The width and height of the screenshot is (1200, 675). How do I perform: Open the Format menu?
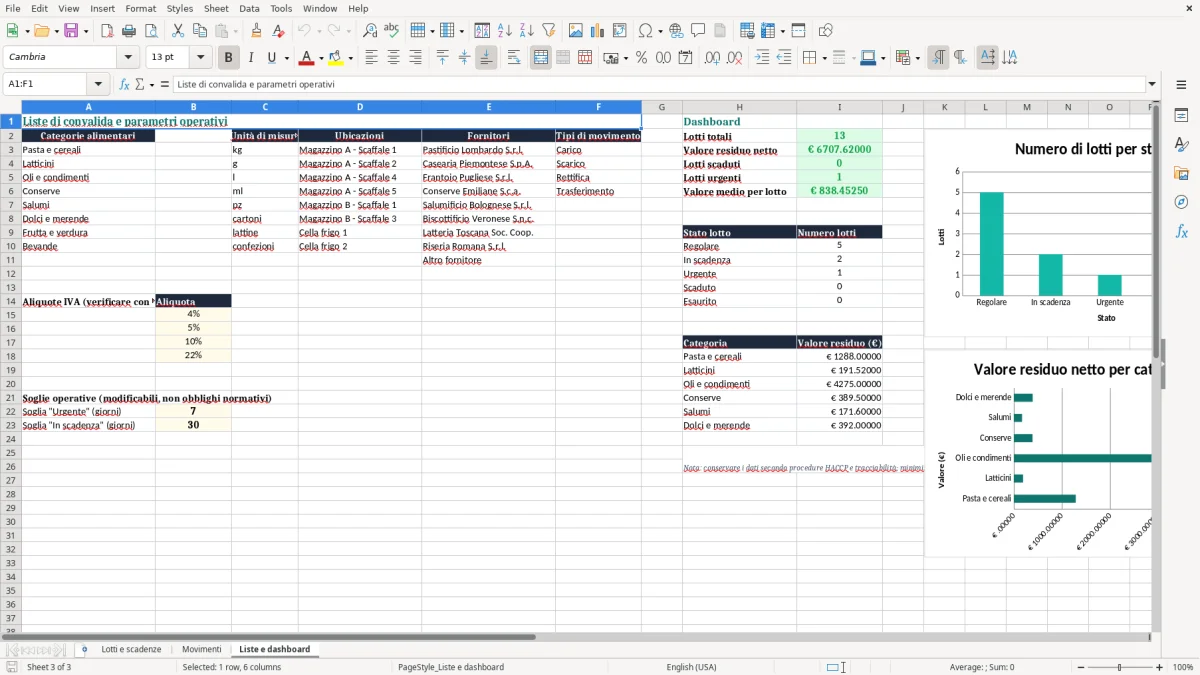click(140, 8)
